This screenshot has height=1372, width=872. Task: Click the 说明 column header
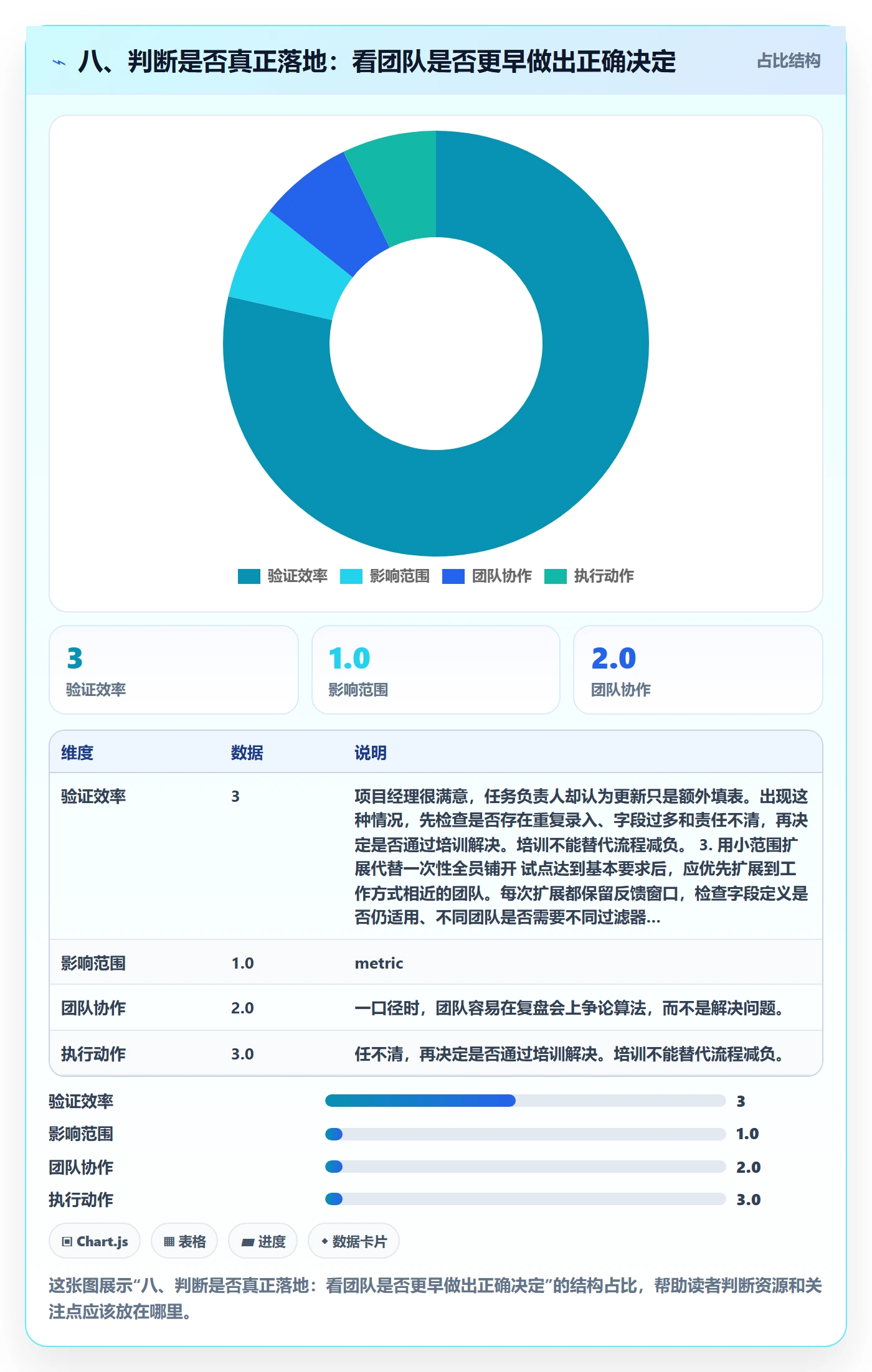click(371, 753)
